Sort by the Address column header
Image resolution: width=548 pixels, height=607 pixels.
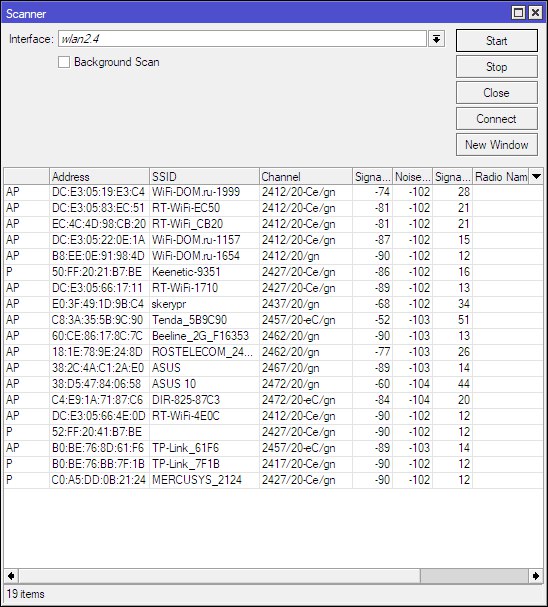(x=99, y=177)
